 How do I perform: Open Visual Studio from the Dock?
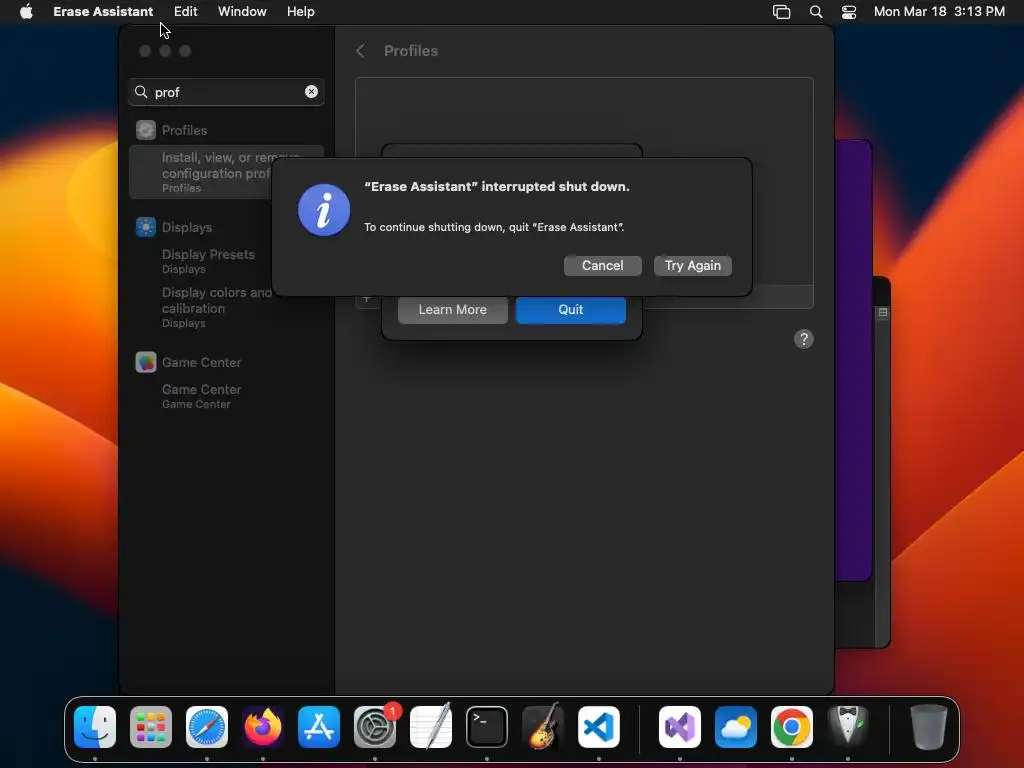[680, 727]
